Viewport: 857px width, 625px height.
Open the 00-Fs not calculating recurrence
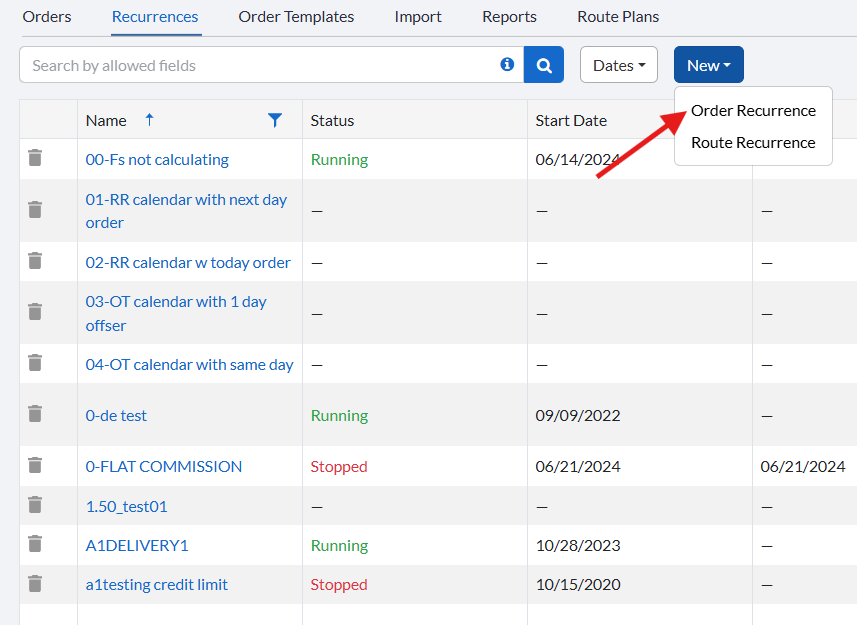tap(157, 160)
